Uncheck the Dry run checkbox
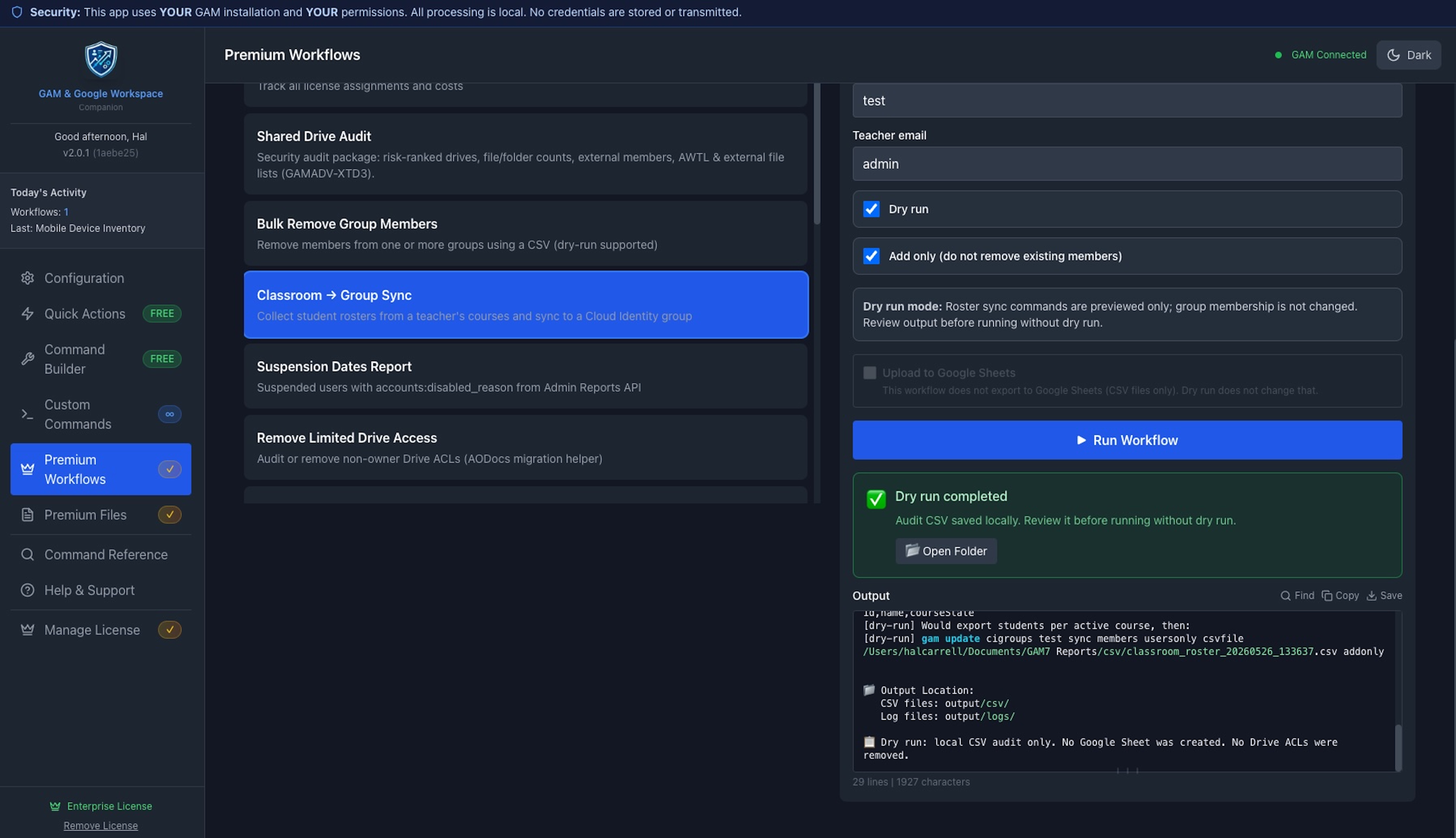The image size is (1456, 838). click(x=871, y=208)
